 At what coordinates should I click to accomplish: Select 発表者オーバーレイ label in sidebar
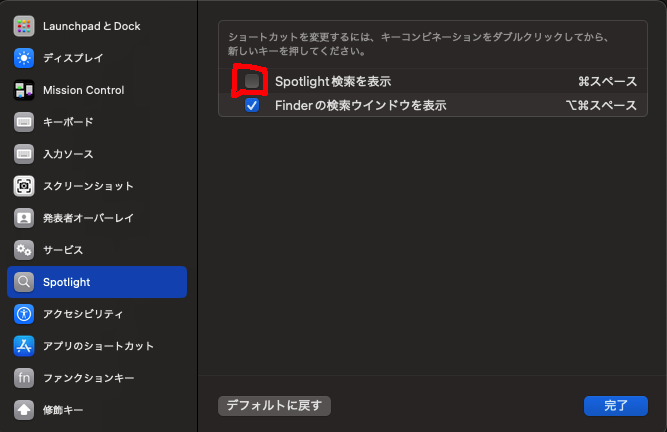tap(88, 218)
